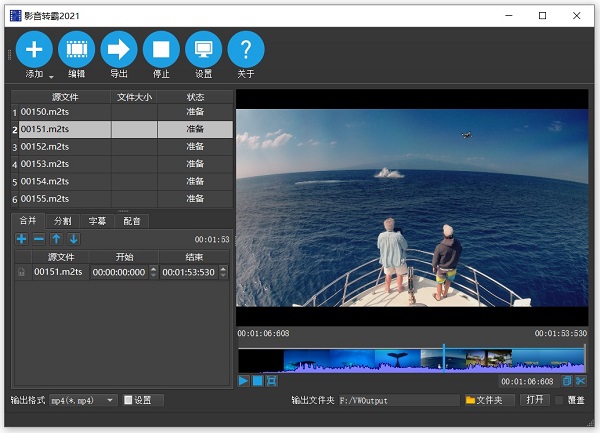Switch to the 分割 (Split) tab
Screen dimensions: 600x433
click(x=62, y=221)
